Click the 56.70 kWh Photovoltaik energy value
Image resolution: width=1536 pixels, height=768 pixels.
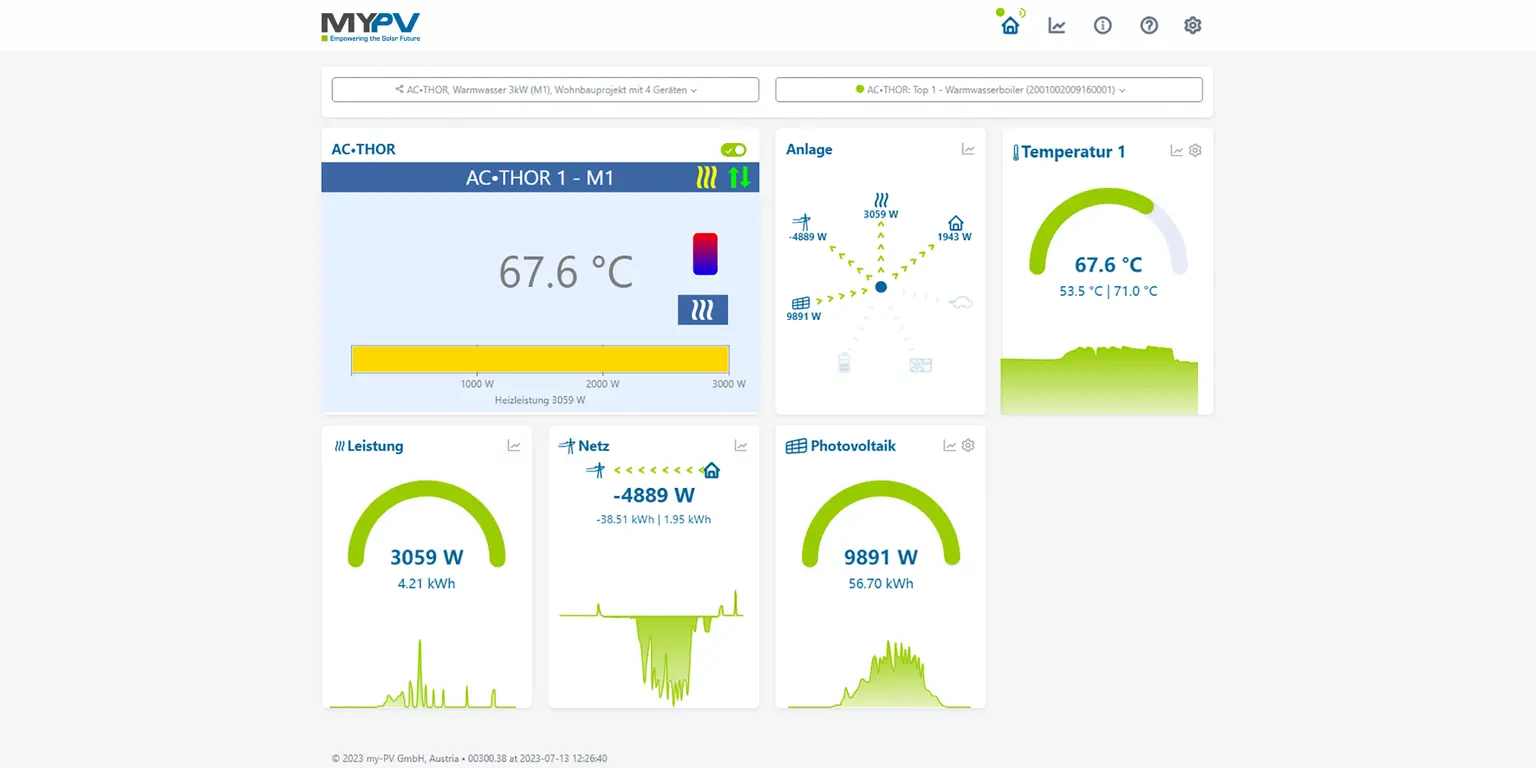[881, 583]
